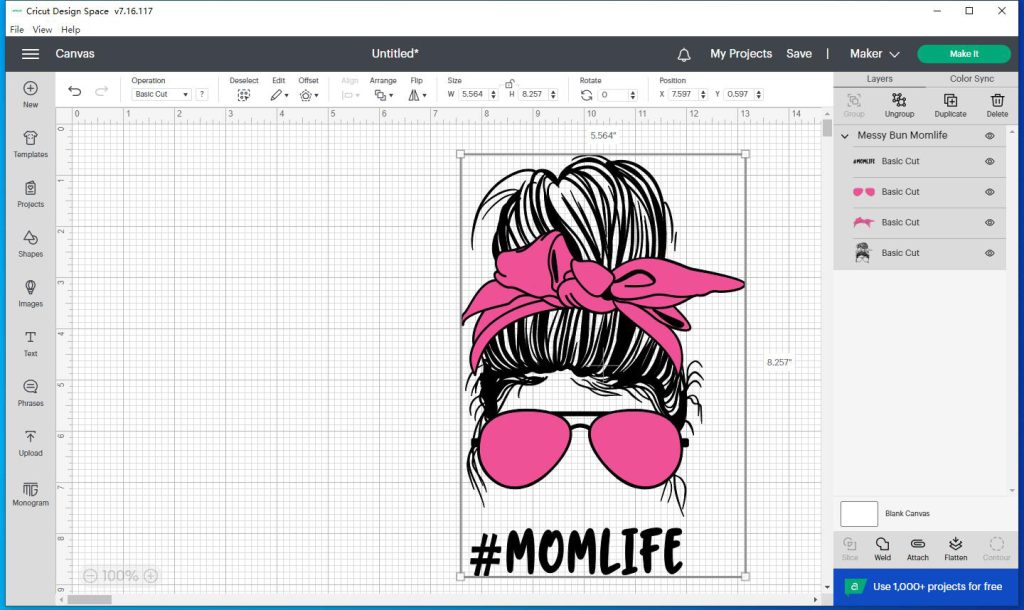Click the Blank Canvas color swatch
Image resolution: width=1024 pixels, height=610 pixels.
(858, 513)
